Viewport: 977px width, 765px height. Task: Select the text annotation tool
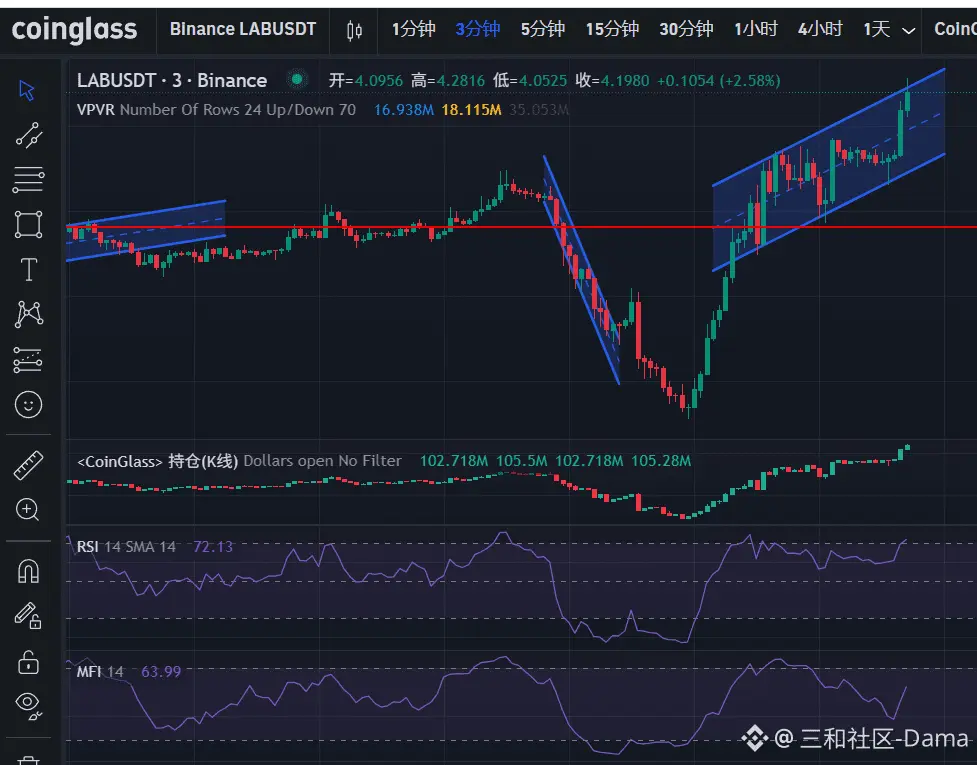point(28,270)
